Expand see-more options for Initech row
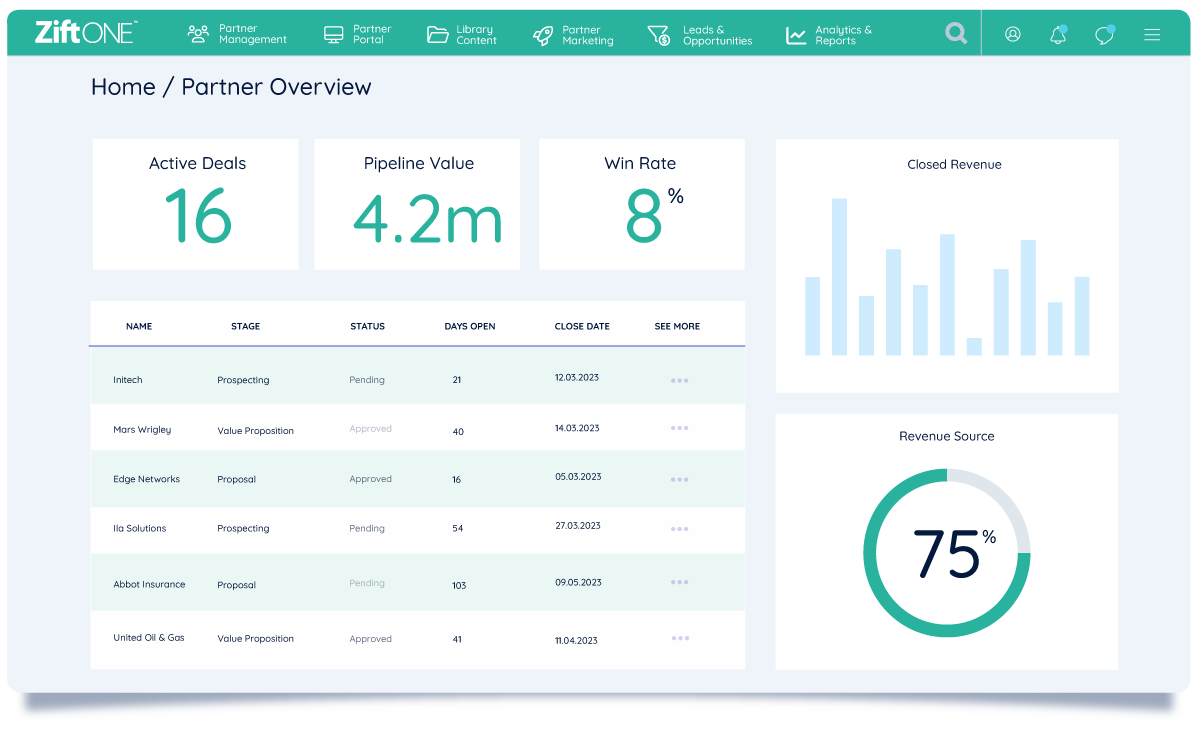Screen dimensions: 1200x729 pyautogui.click(x=680, y=380)
